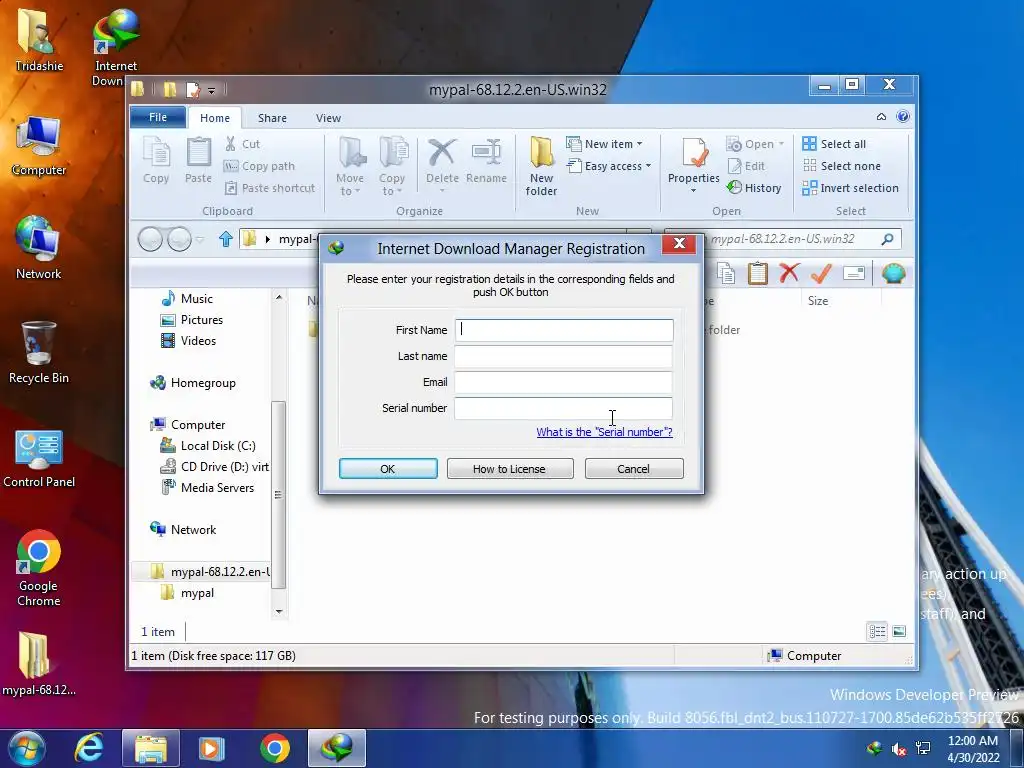Focus the Last name input field
This screenshot has width=1024, height=768.
pos(564,356)
